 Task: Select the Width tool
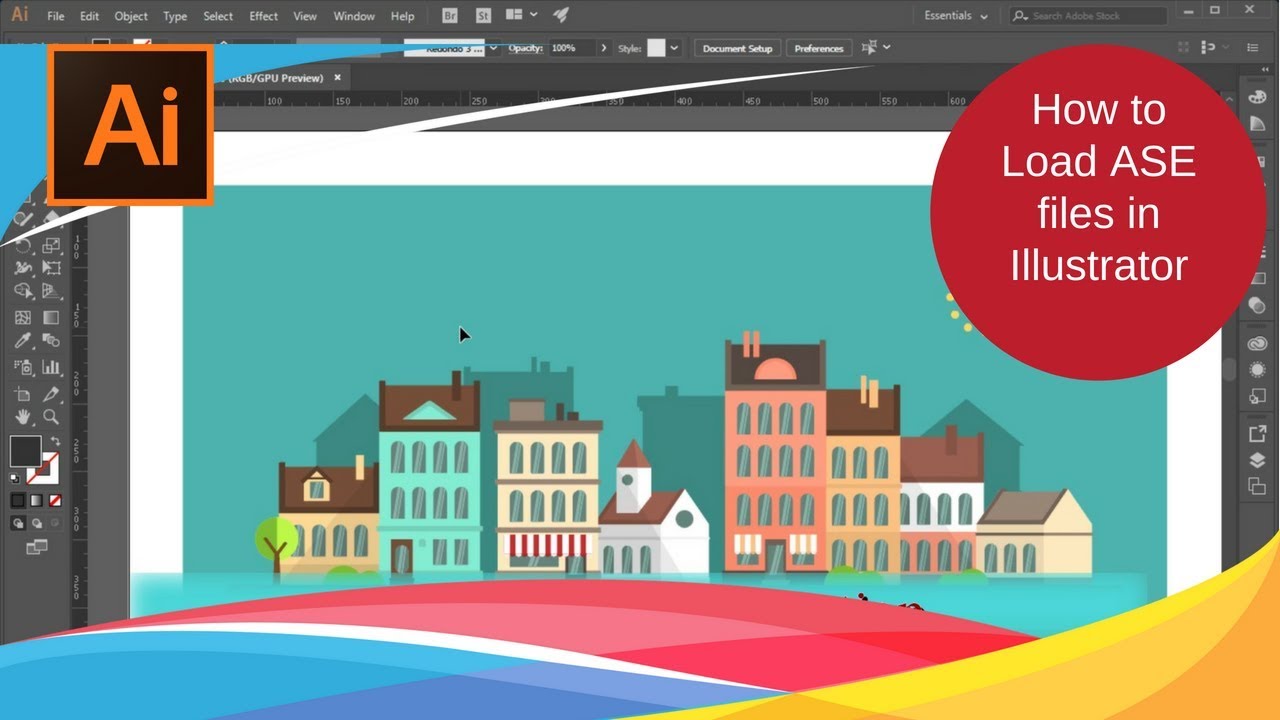pos(23,269)
